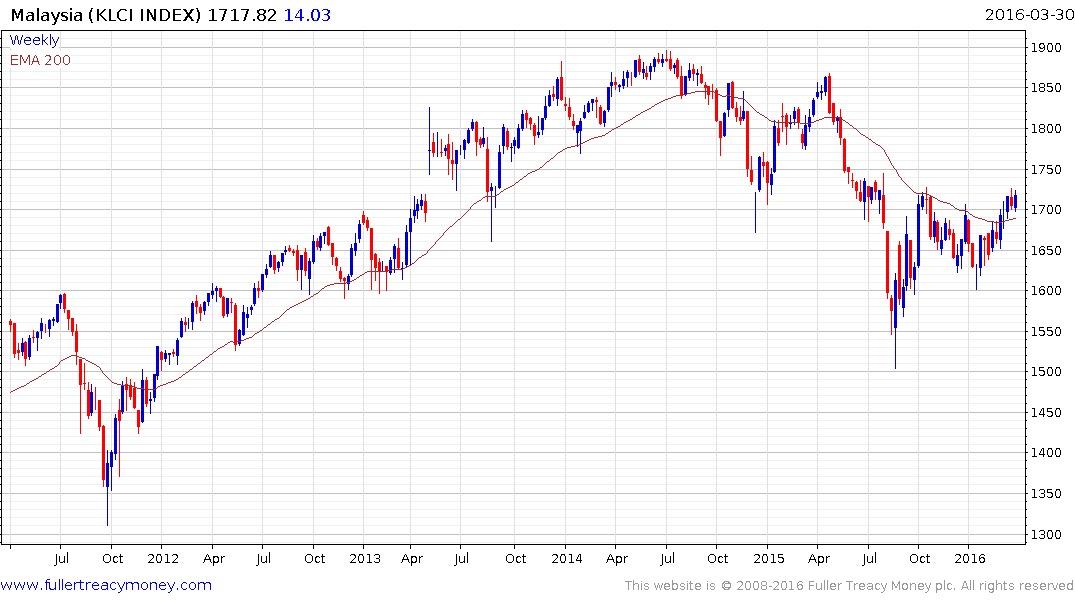Click the 2012 year label on time axis

click(163, 558)
